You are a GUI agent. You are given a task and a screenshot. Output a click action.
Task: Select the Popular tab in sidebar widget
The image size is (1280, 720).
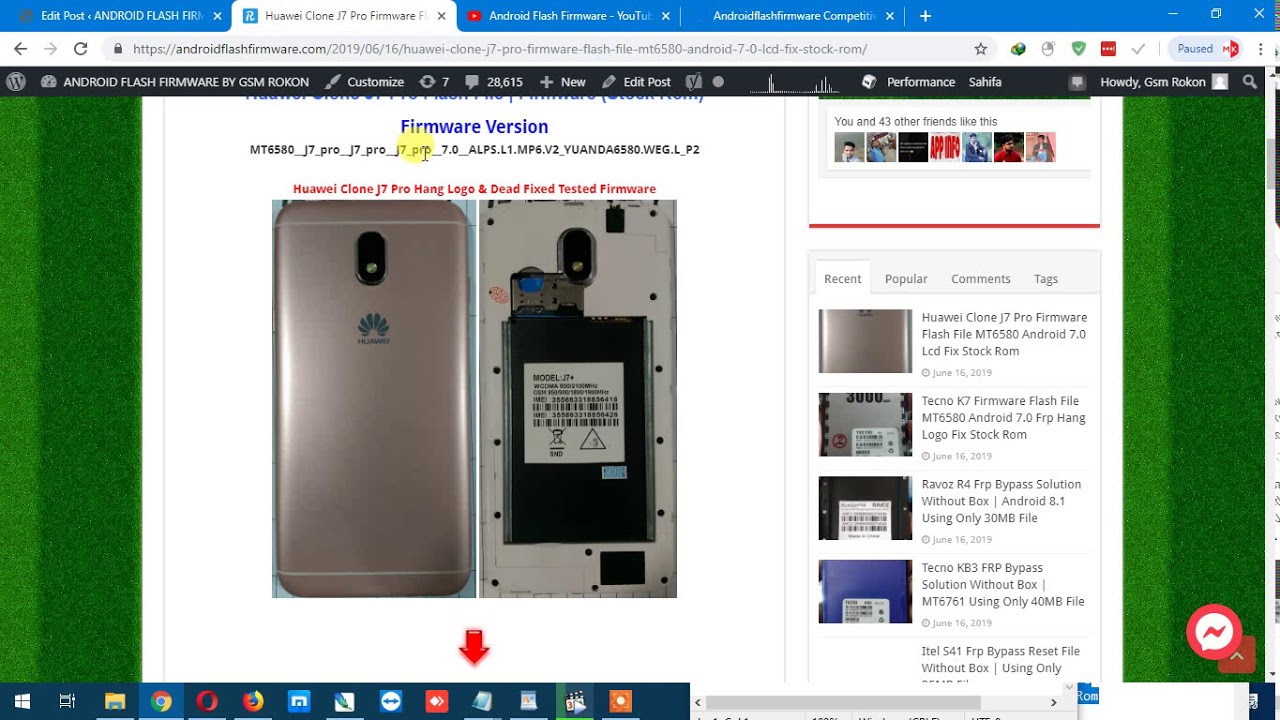(906, 279)
